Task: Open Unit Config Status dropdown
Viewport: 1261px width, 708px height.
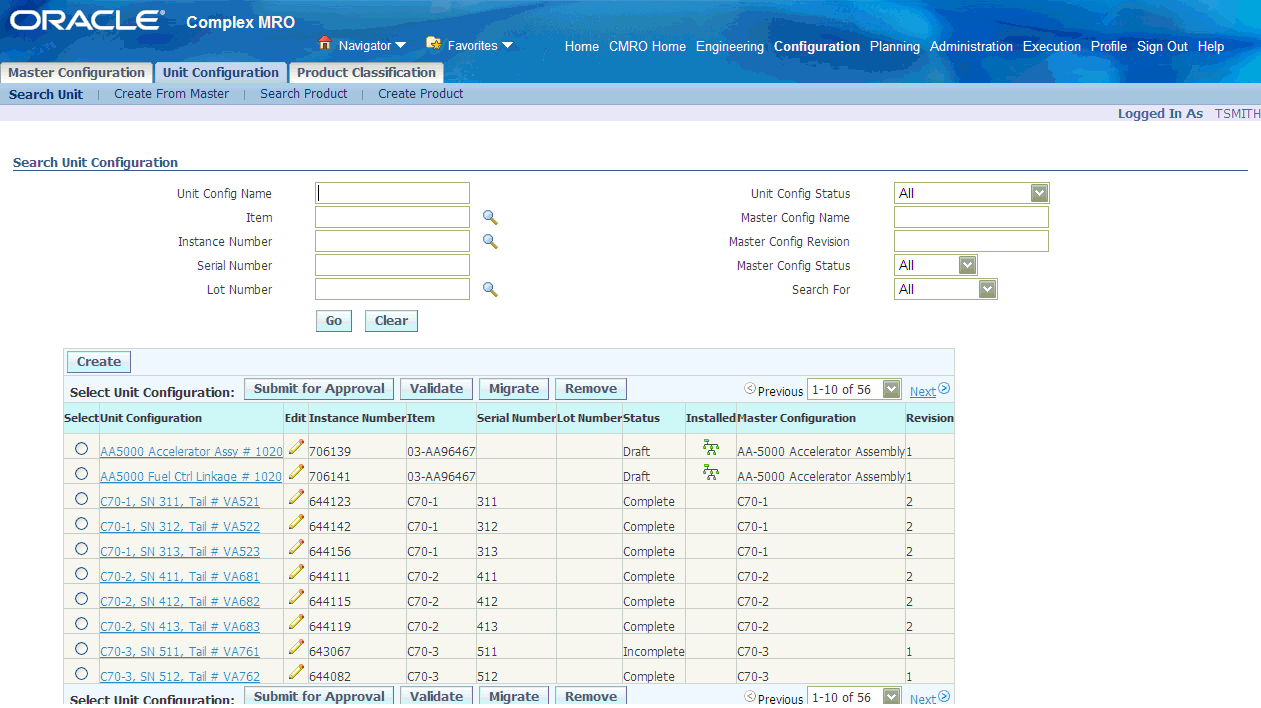Action: tap(971, 193)
